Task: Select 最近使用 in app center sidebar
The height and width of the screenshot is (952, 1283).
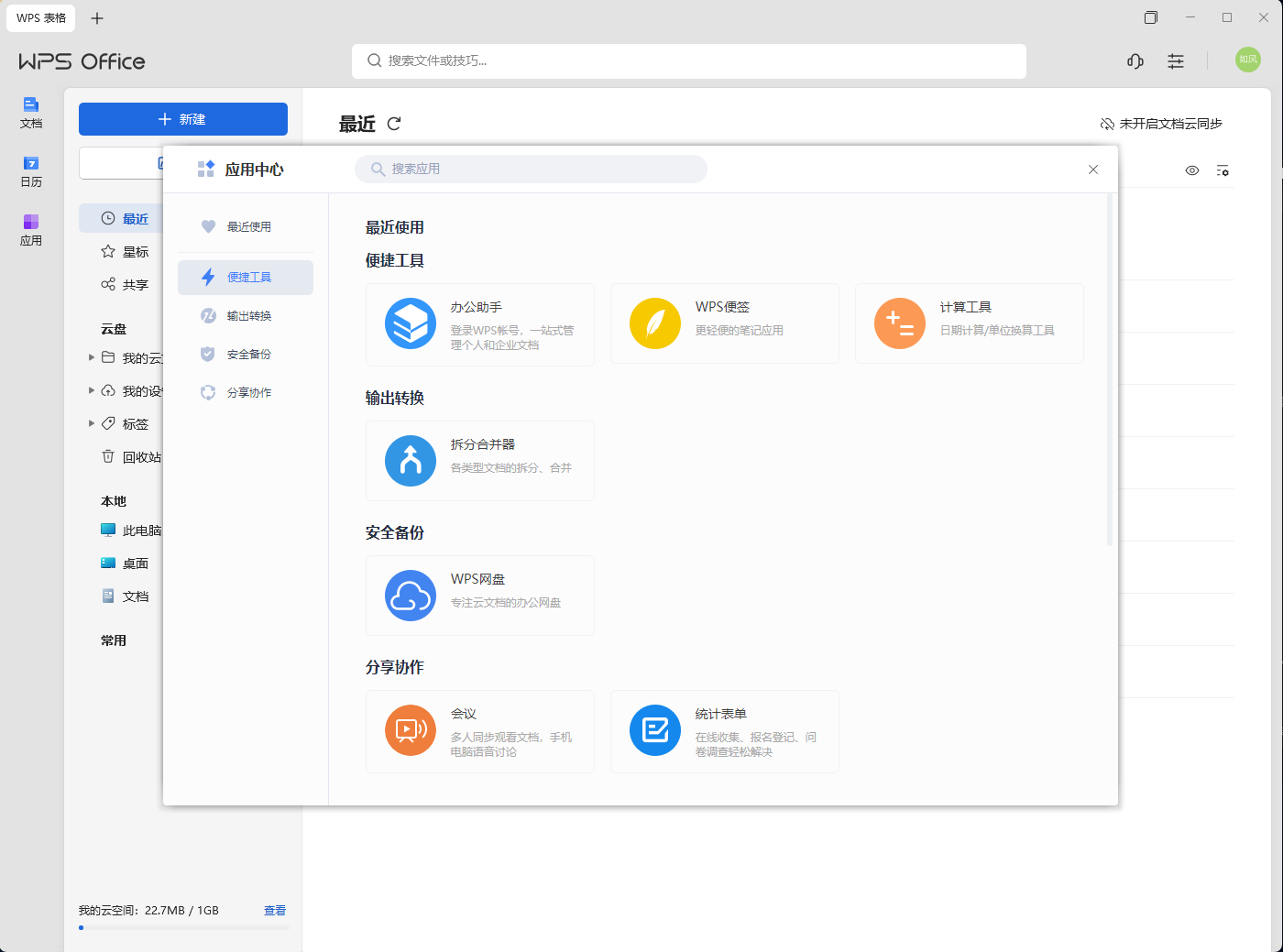Action: coord(246,226)
